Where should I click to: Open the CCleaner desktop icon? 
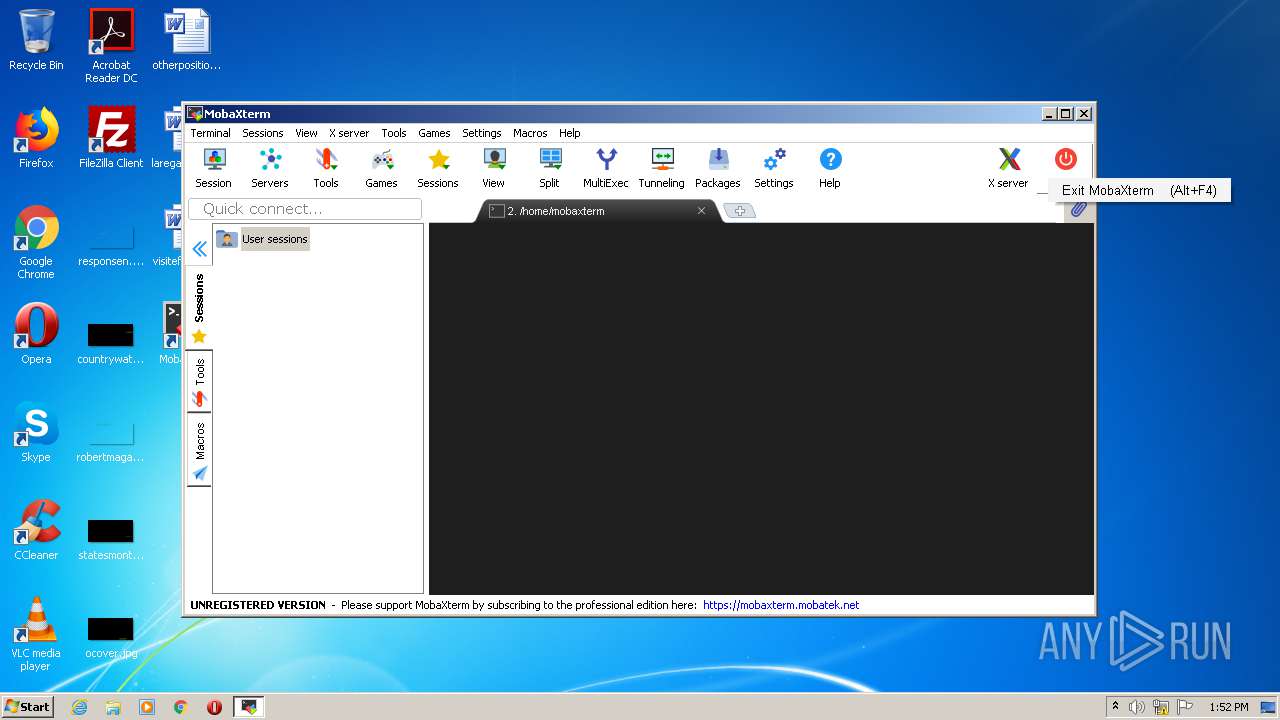(x=36, y=530)
